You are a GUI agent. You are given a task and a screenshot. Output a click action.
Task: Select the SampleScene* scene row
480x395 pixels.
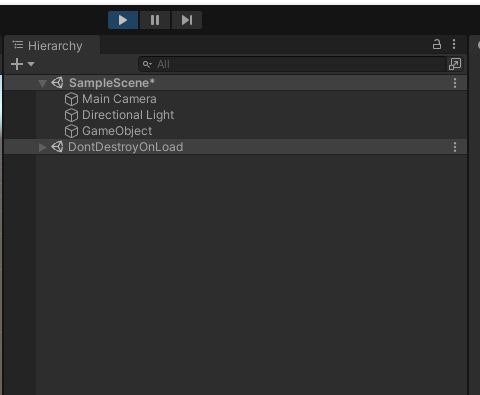(x=236, y=83)
